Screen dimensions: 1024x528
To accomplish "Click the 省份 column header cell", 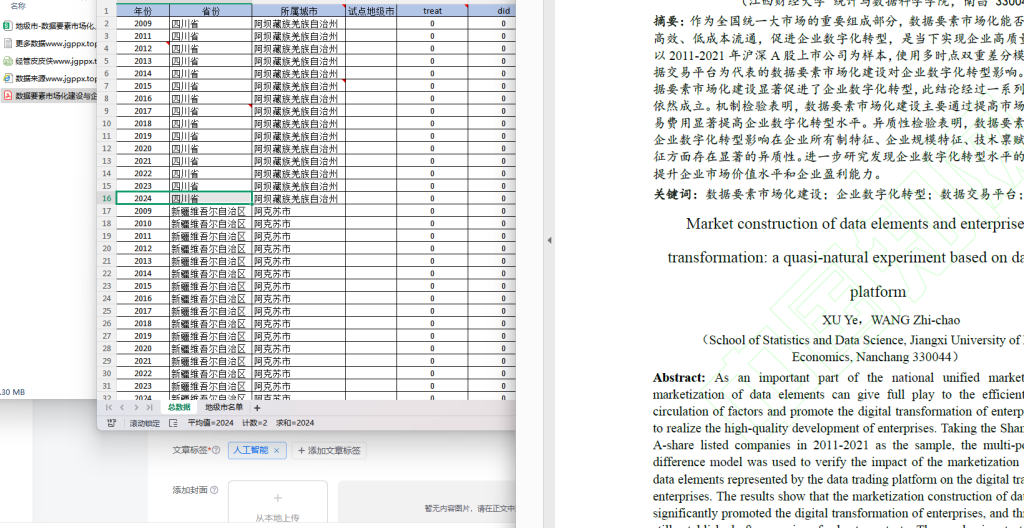I will 211,10.
